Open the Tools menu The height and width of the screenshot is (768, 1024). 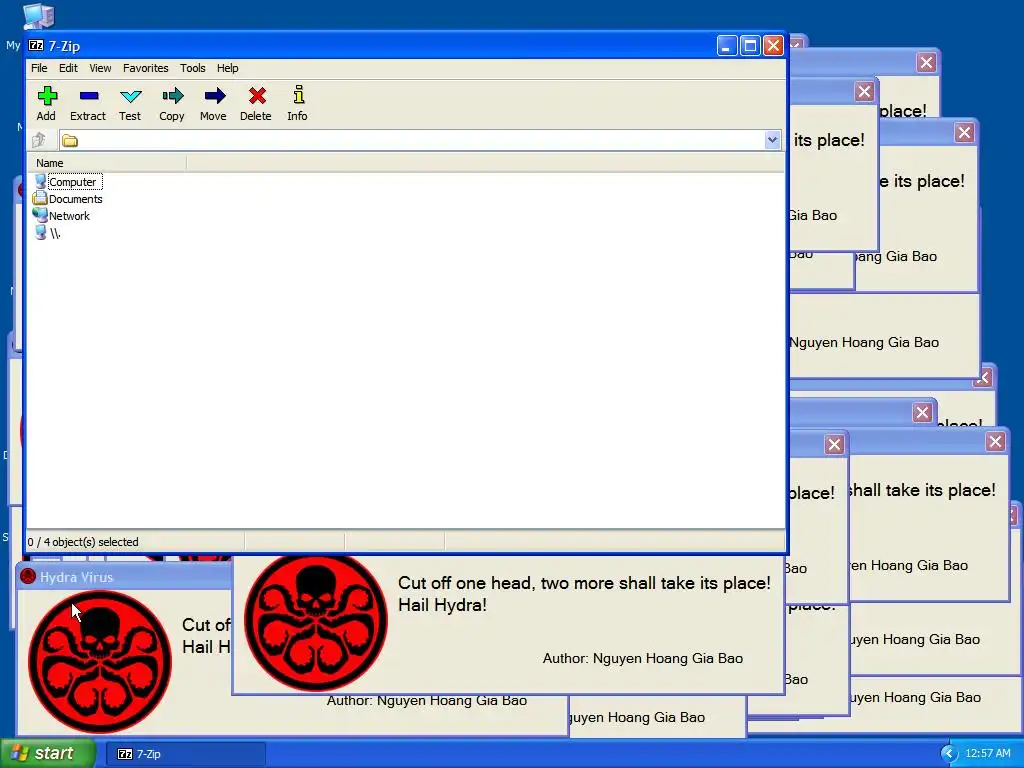tap(193, 68)
